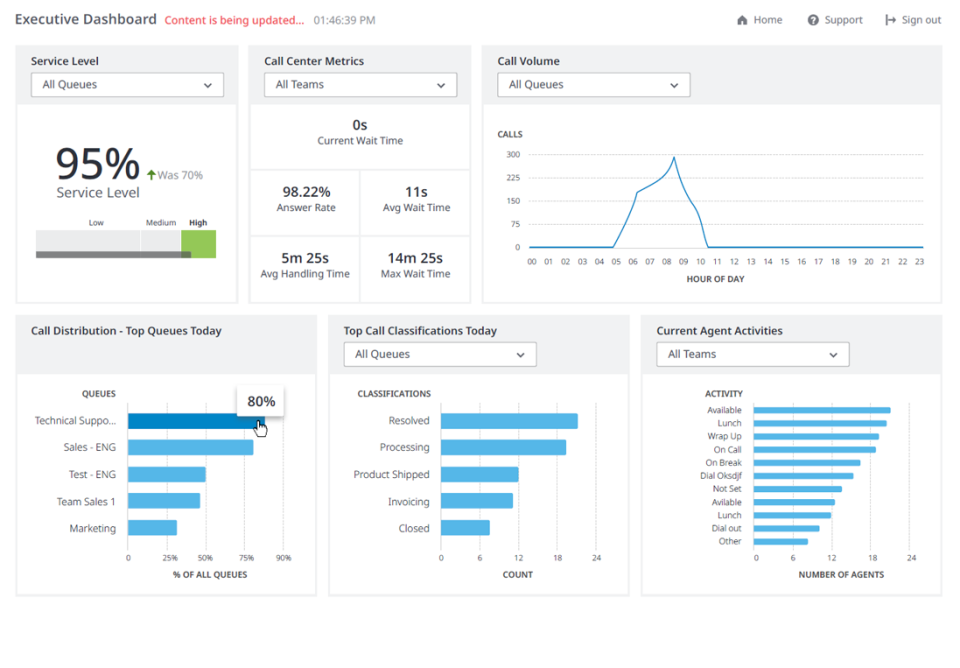Select the Technical Support queue bar
Viewport: 960px width, 668px height.
(x=195, y=420)
